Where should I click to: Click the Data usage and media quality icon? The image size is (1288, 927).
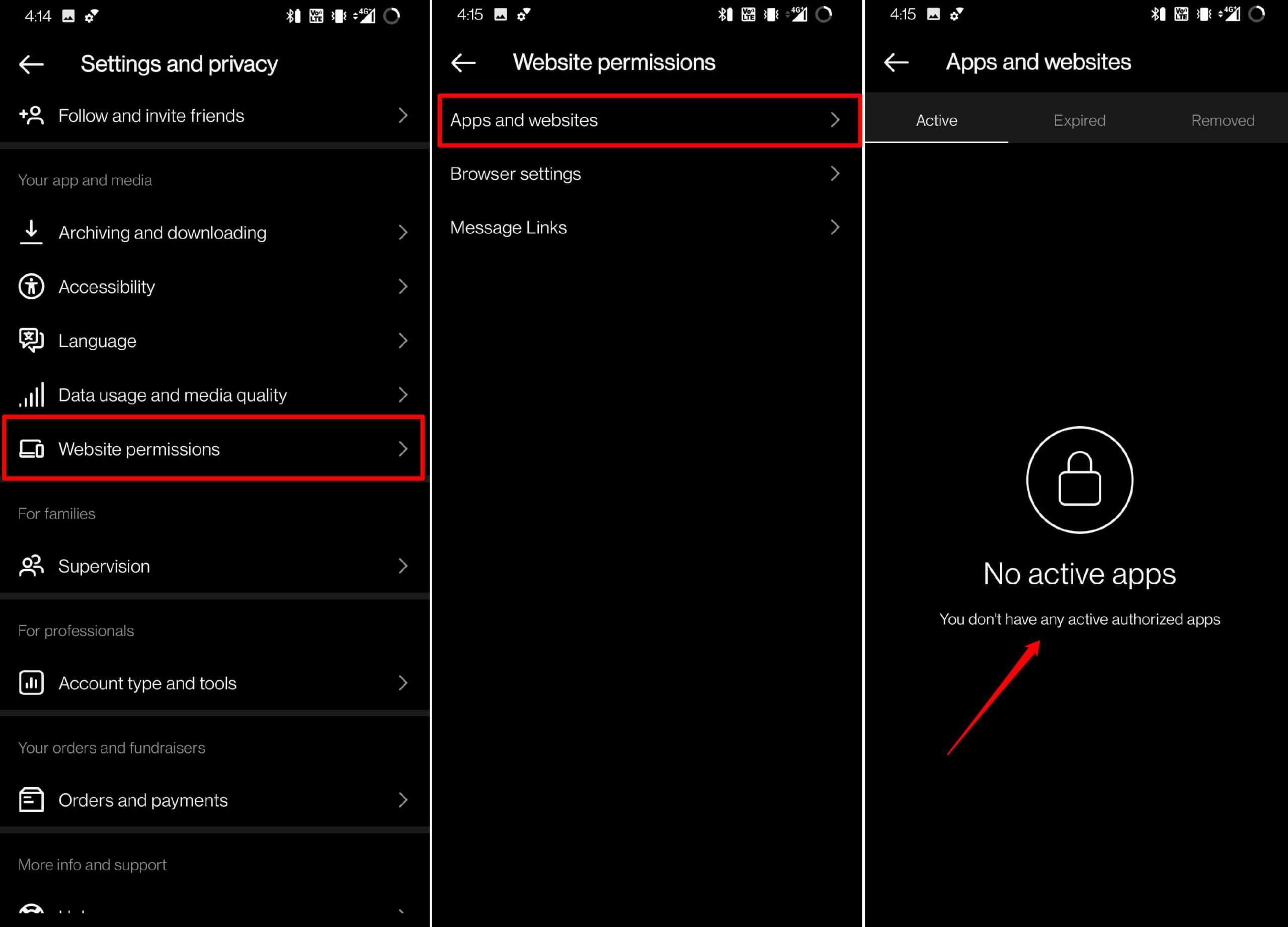(x=30, y=395)
